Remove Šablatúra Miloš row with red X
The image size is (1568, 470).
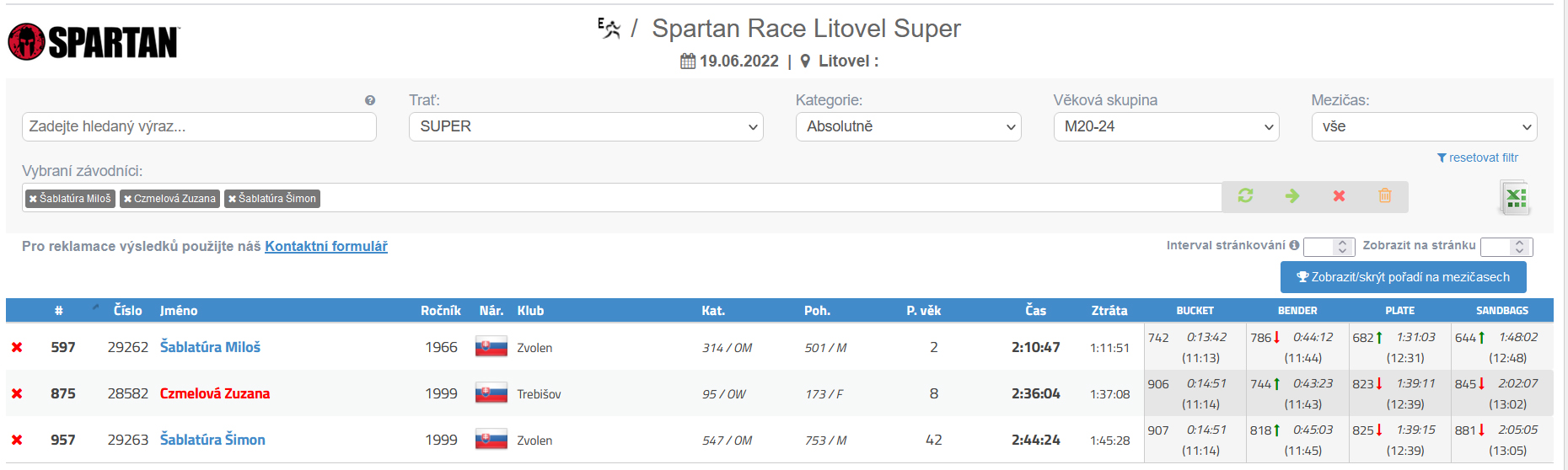(x=17, y=347)
